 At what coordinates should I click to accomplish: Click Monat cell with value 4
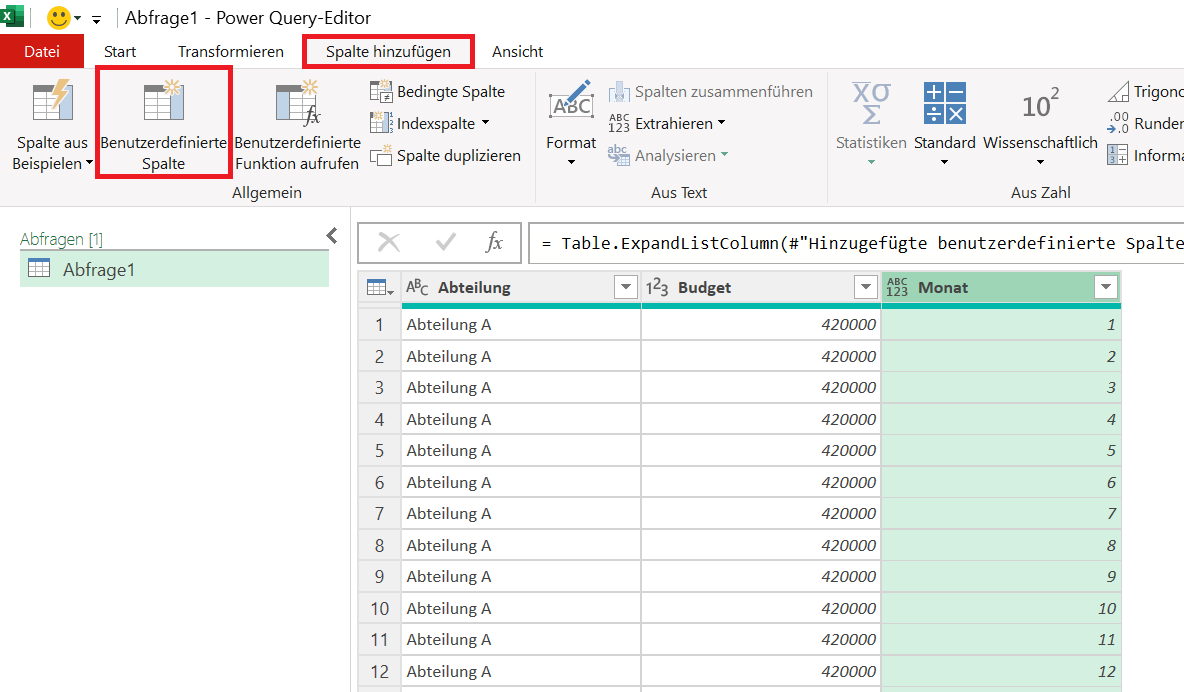(1001, 419)
